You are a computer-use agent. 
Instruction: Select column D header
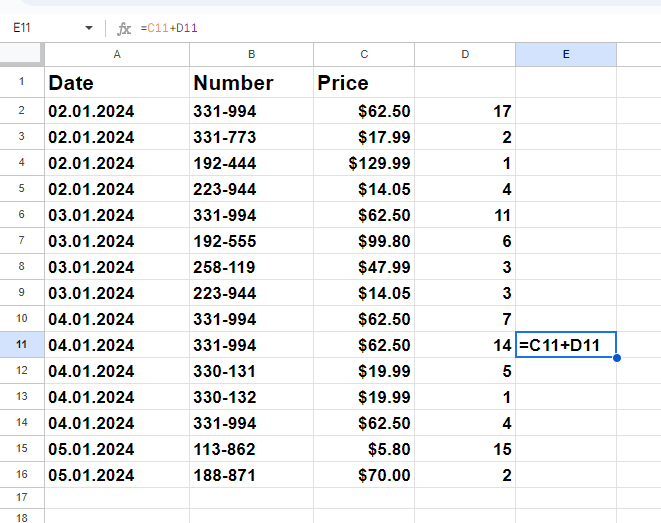pos(465,54)
